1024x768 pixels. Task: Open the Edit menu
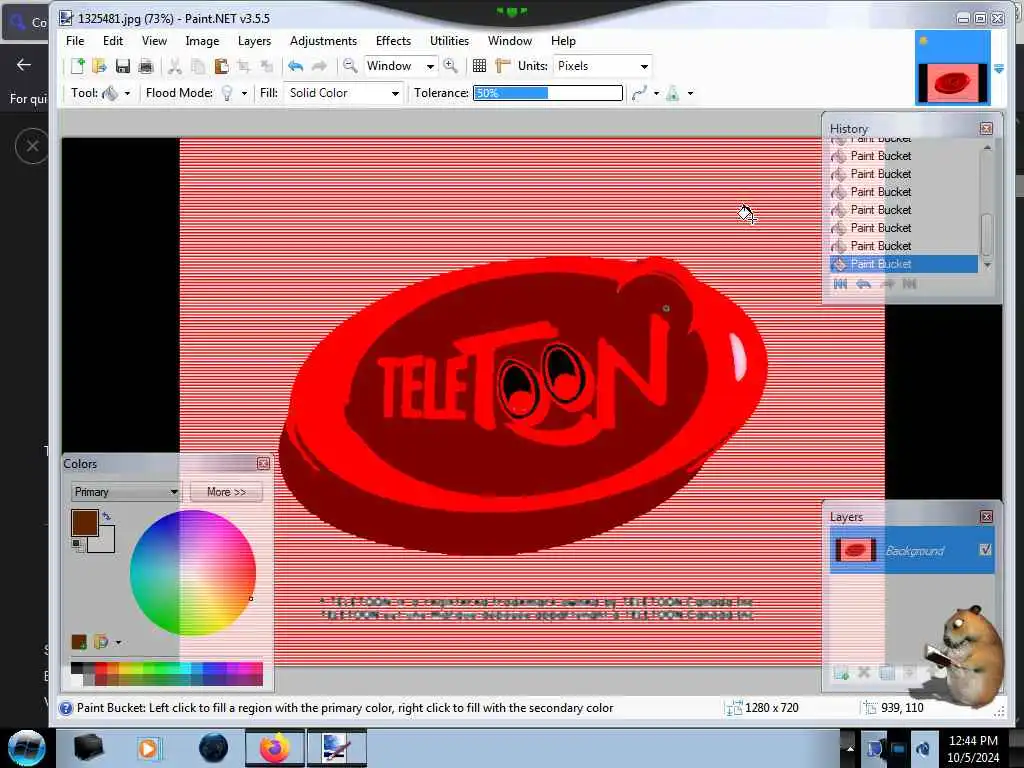pyautogui.click(x=113, y=40)
